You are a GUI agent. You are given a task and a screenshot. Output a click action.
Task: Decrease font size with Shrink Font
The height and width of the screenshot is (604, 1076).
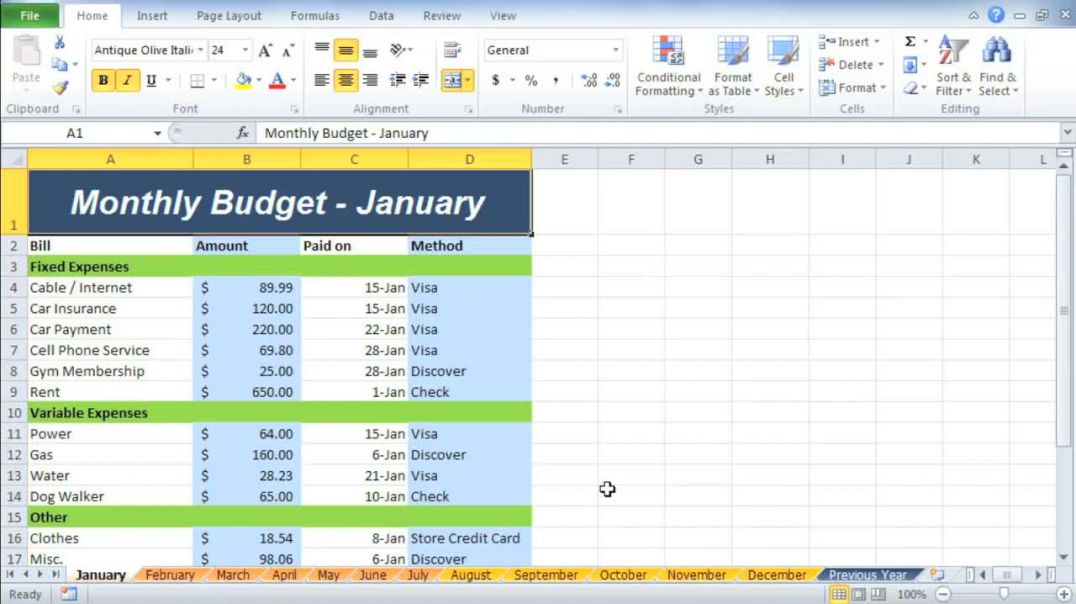pyautogui.click(x=288, y=50)
